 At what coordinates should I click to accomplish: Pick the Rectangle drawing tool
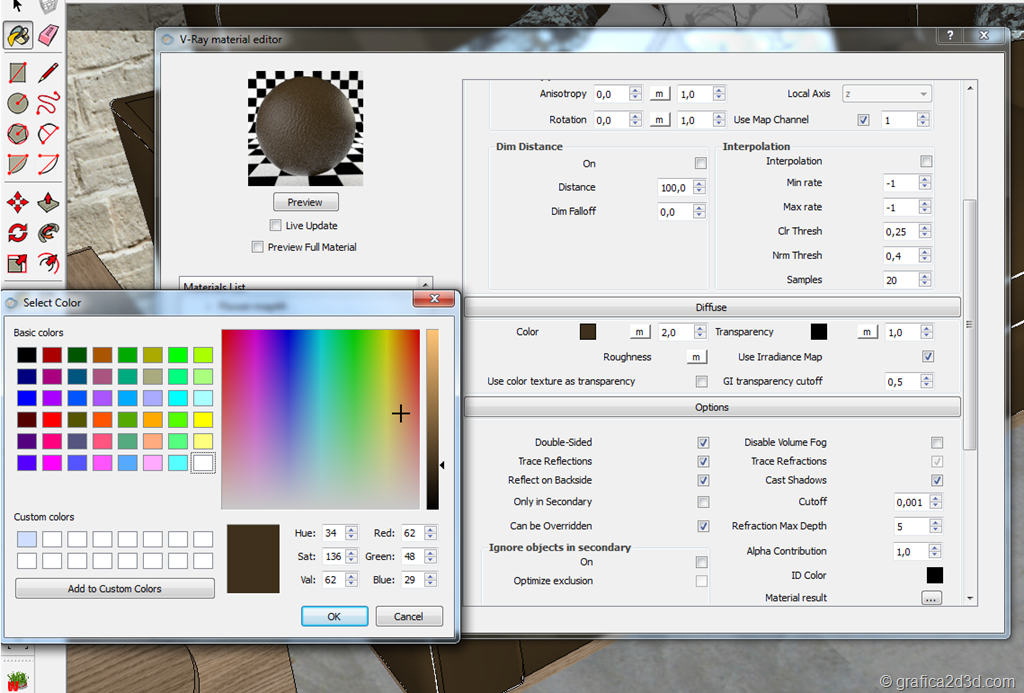17,73
